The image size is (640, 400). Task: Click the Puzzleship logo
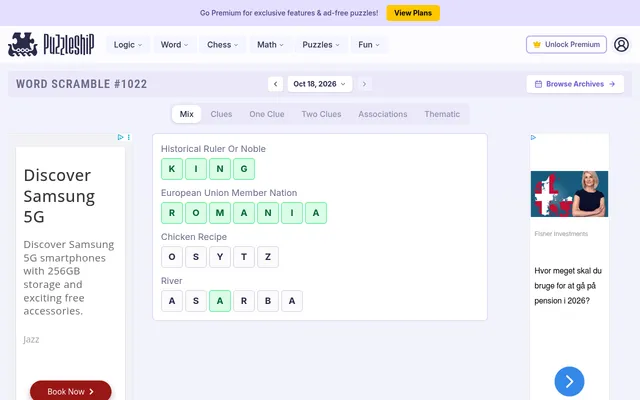tap(51, 44)
